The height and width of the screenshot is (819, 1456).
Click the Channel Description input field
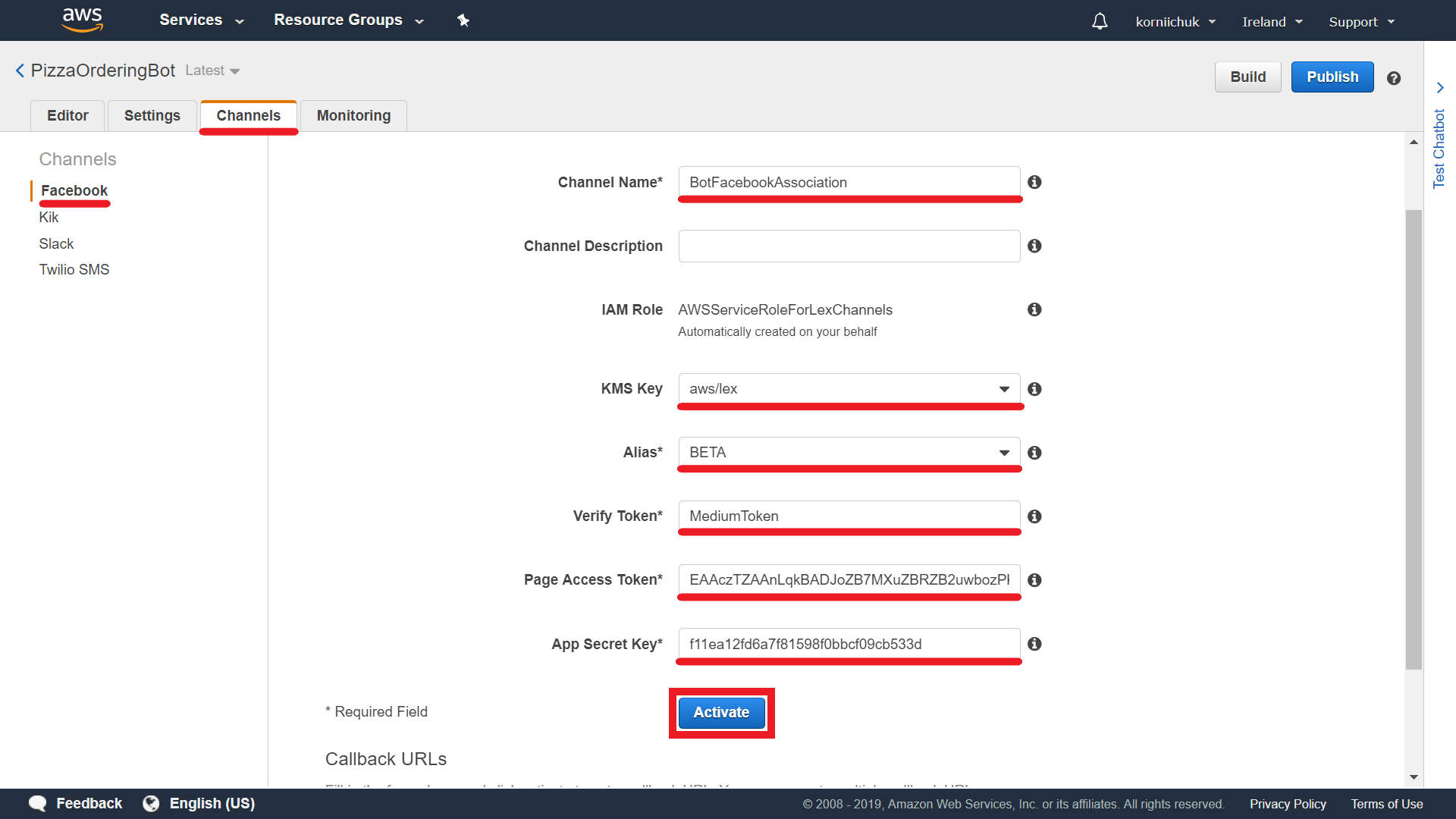pos(849,246)
